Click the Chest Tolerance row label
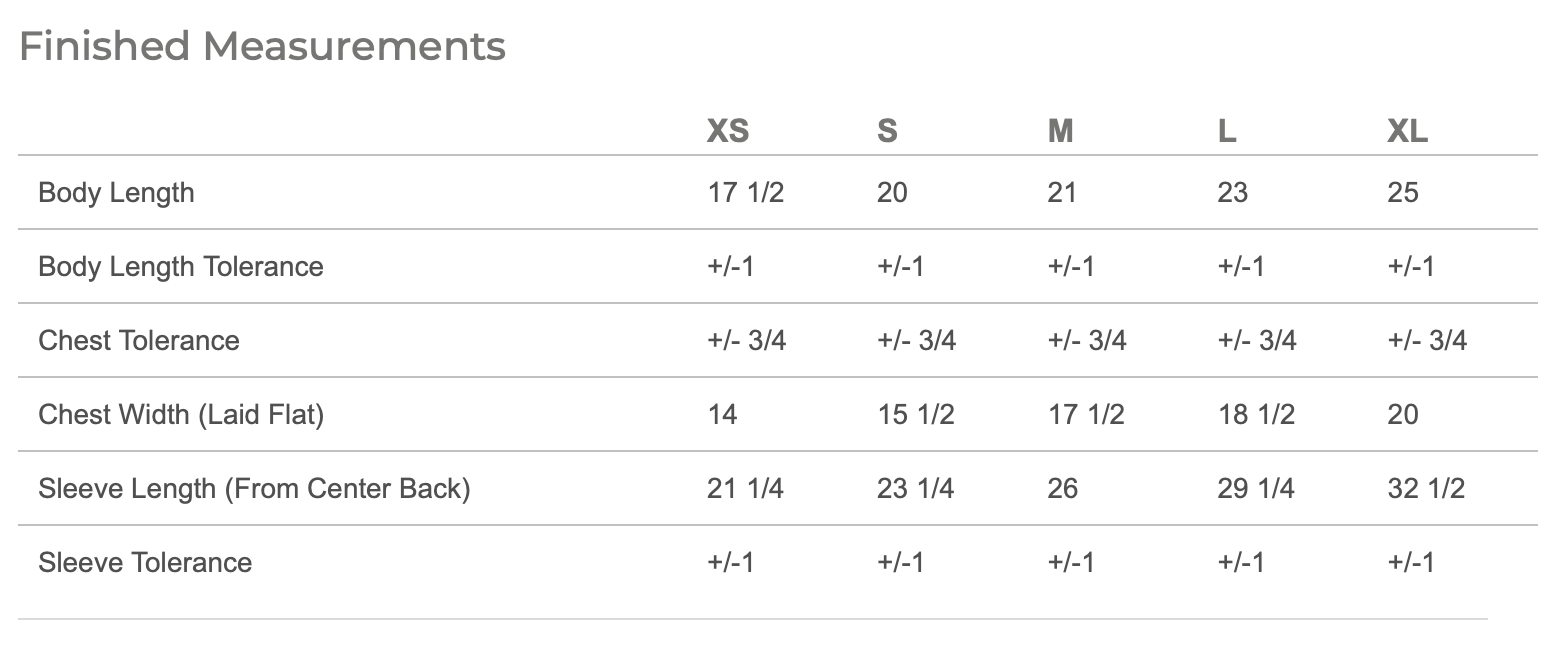The image size is (1552, 668). pos(139,340)
